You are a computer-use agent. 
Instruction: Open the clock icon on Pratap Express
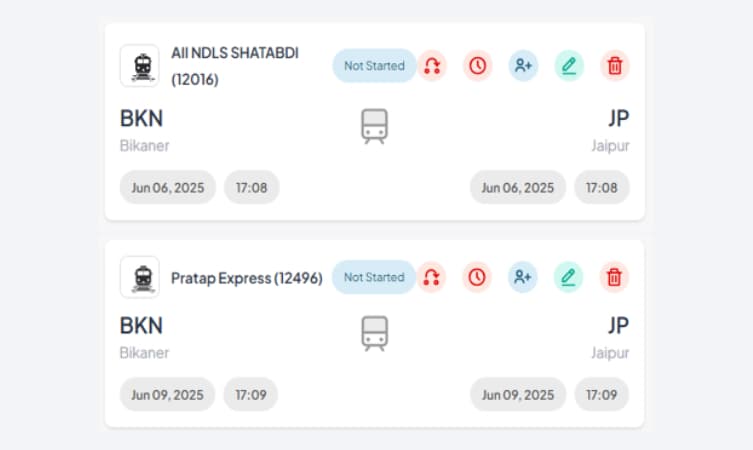477,277
